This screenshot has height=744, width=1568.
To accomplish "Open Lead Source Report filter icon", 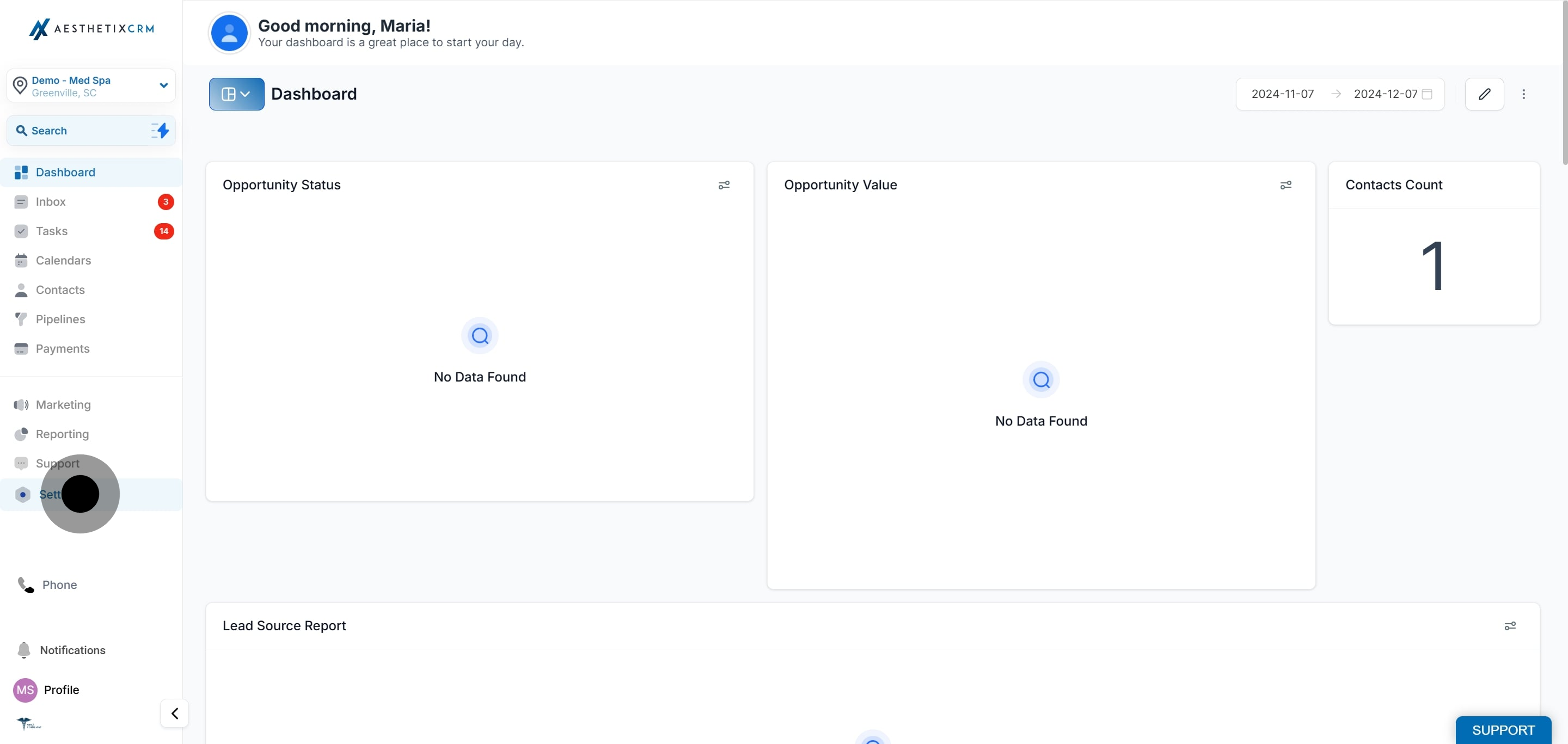I will [x=1510, y=625].
